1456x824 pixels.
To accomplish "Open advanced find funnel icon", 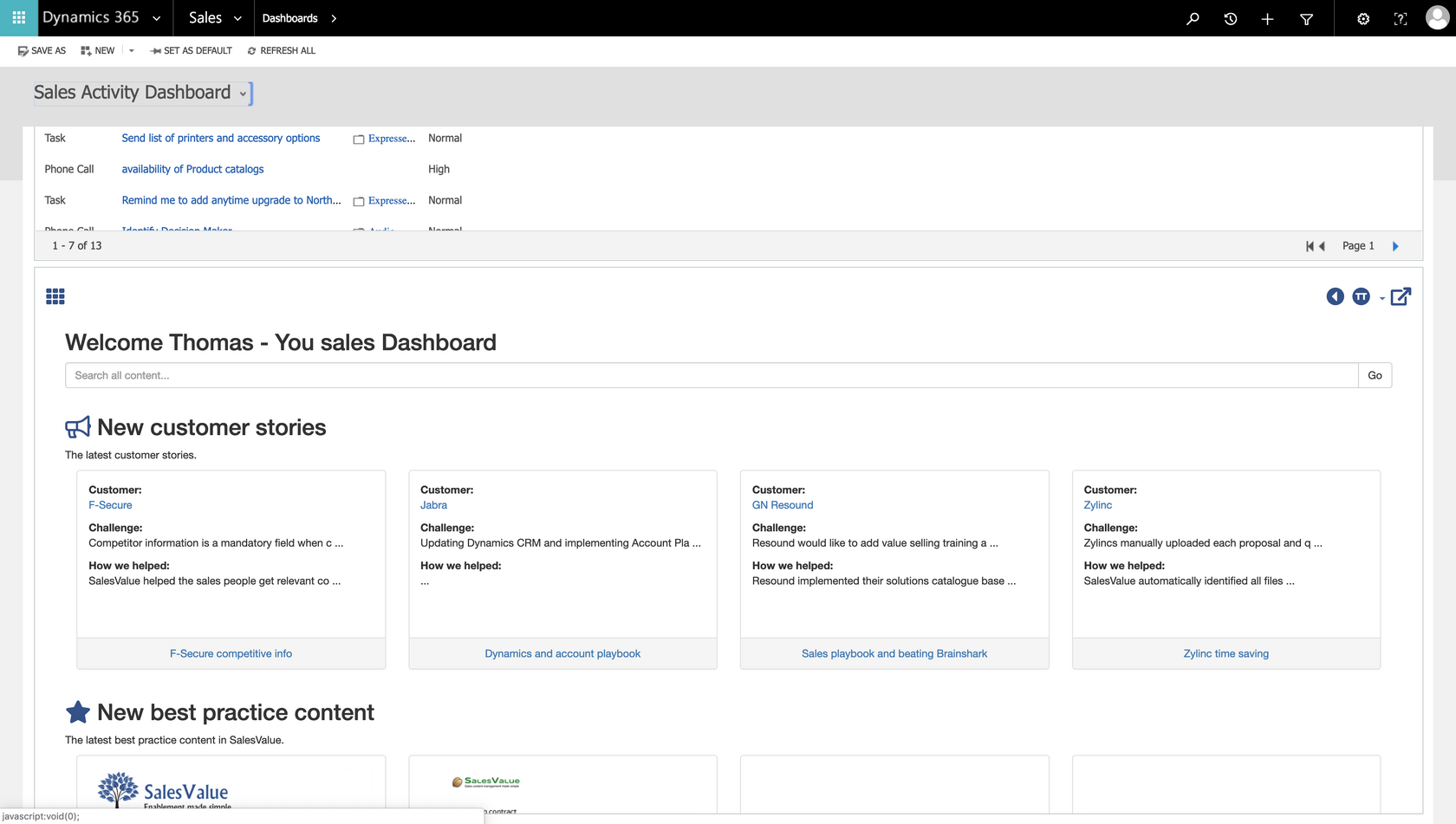I will [1306, 18].
